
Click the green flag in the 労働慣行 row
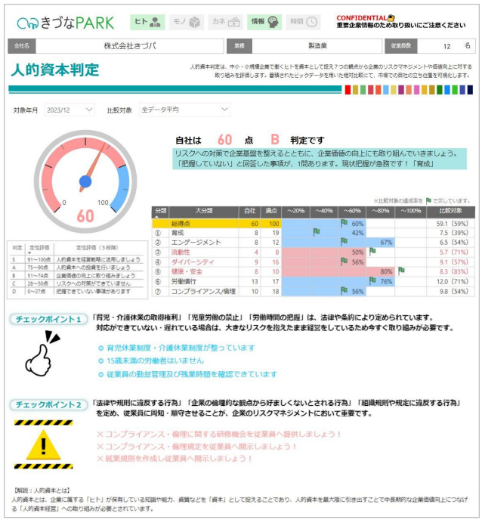373,281
